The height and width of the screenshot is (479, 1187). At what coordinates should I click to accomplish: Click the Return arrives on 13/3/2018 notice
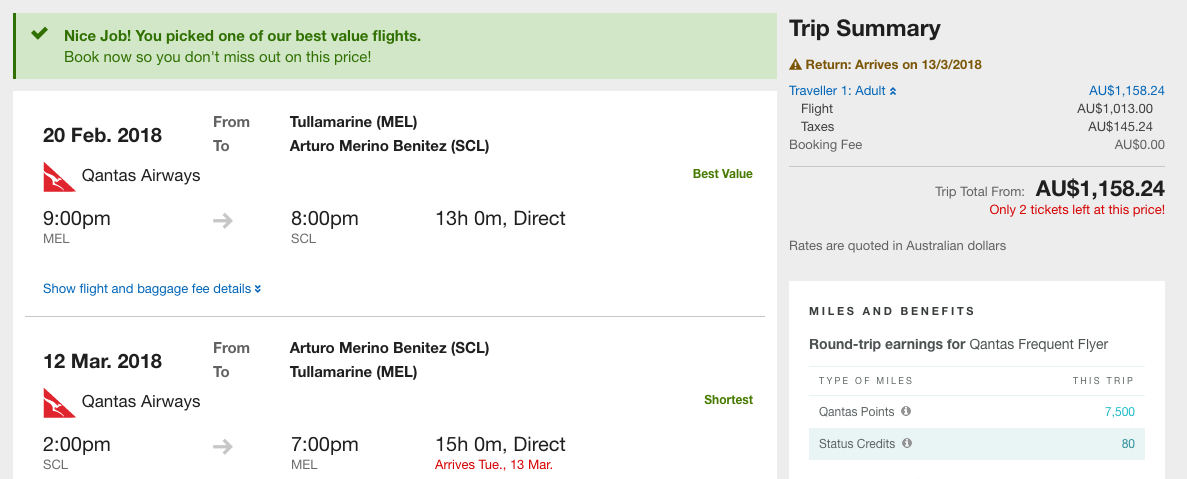click(x=885, y=65)
